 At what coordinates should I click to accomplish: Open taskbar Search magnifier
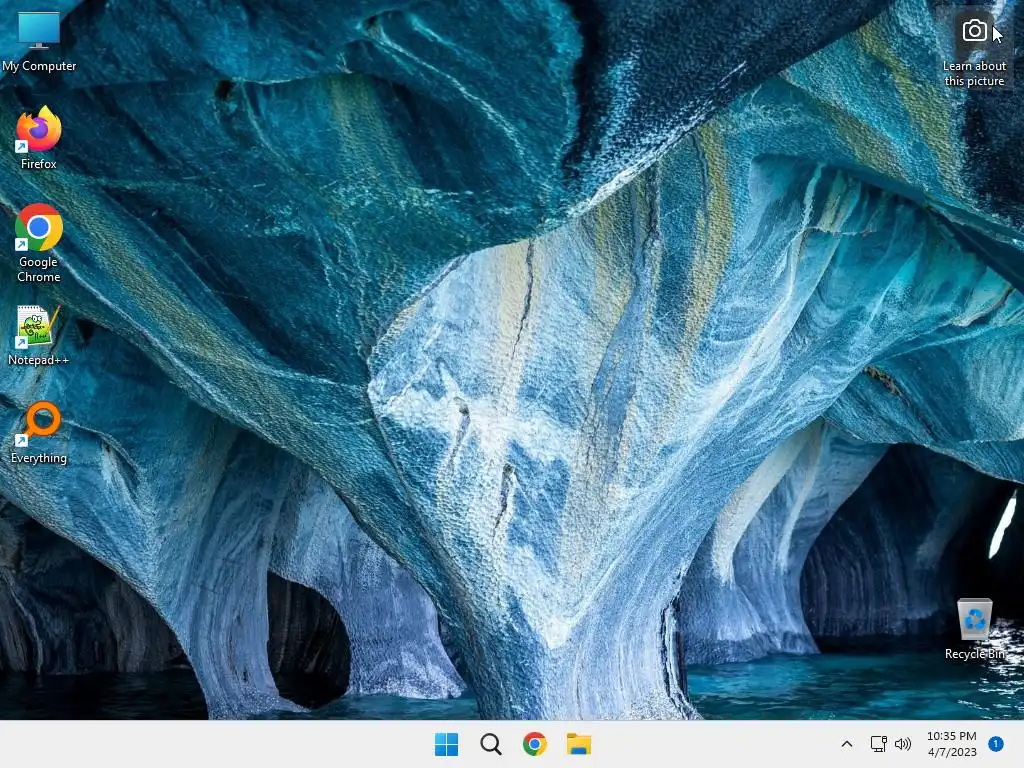tap(491, 744)
